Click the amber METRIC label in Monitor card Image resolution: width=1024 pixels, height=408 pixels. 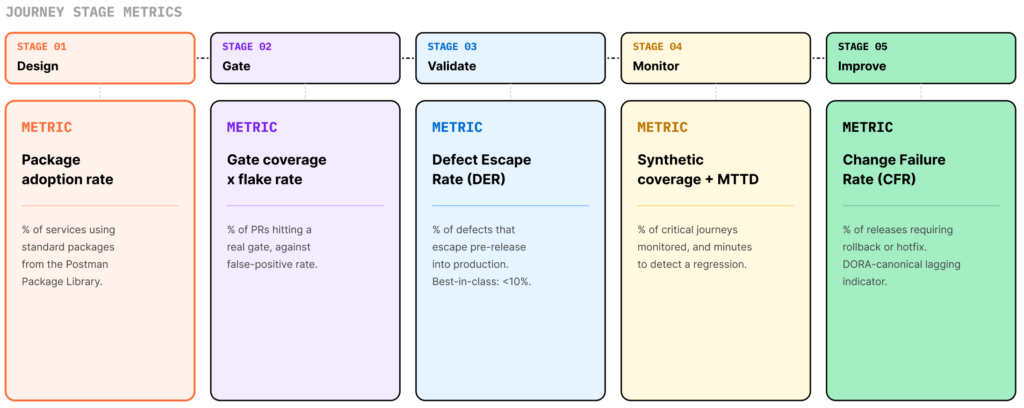(662, 127)
